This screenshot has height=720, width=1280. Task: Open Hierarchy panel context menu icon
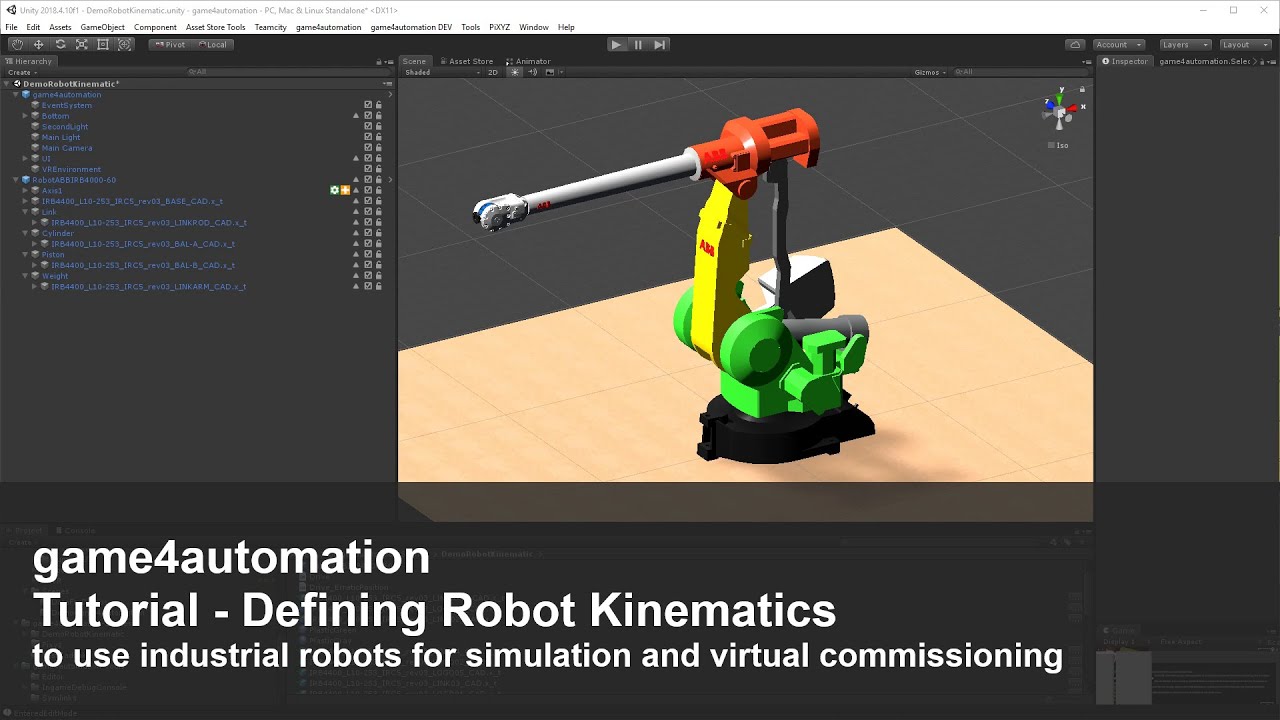pyautogui.click(x=390, y=61)
